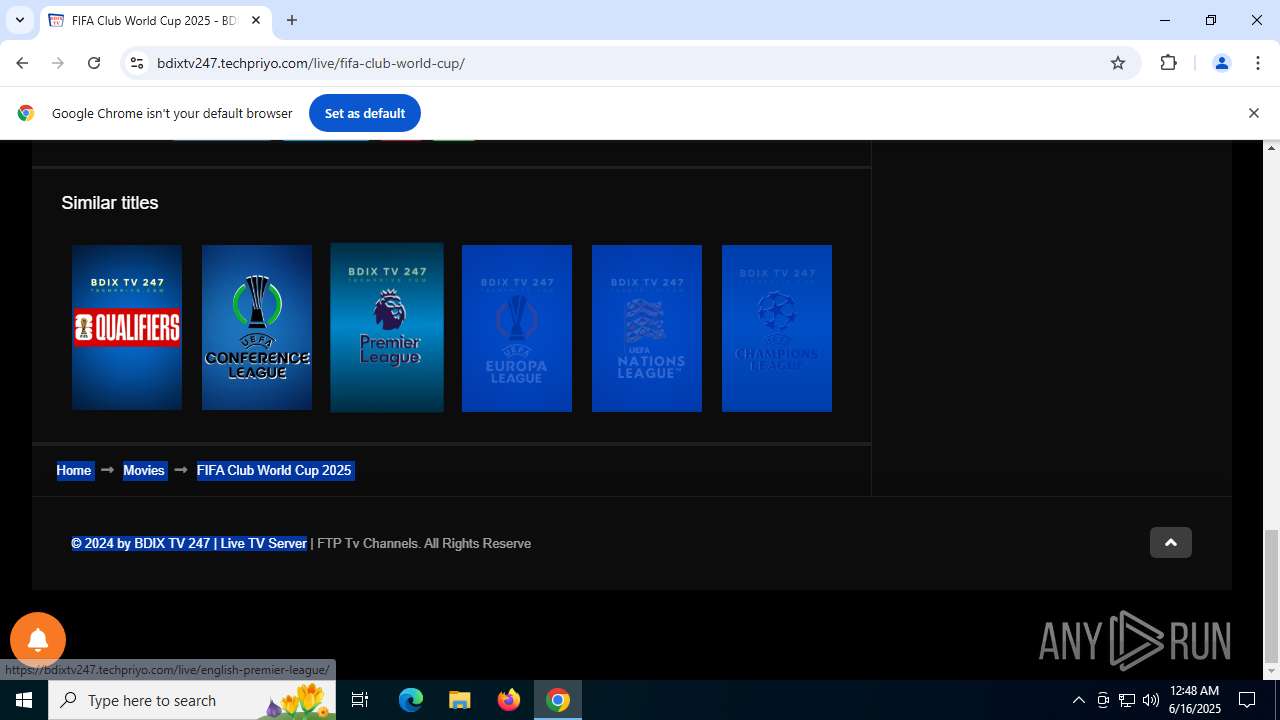Show hidden system tray icons
This screenshot has width=1280, height=720.
click(x=1078, y=700)
